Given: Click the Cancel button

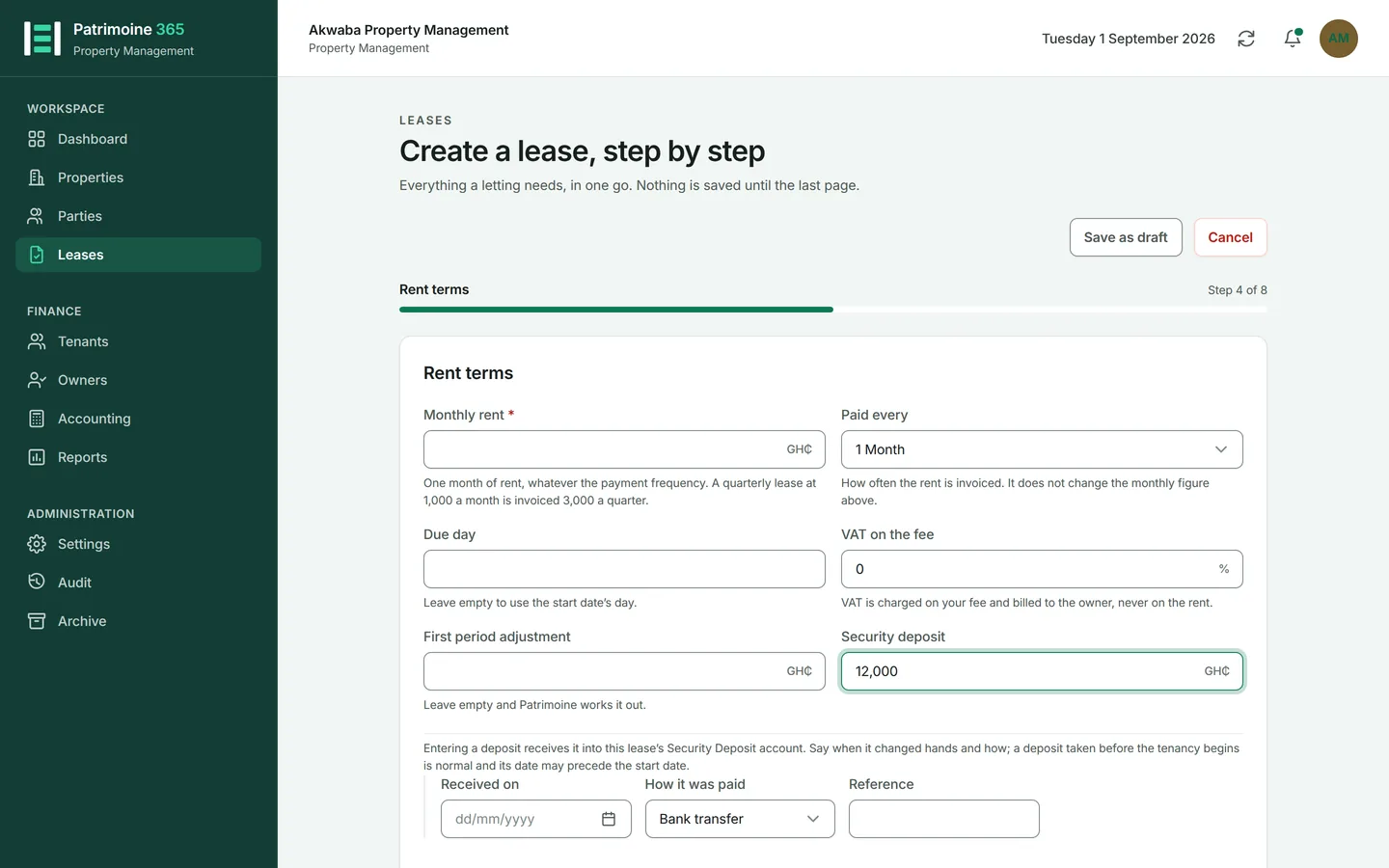Looking at the screenshot, I should point(1230,237).
